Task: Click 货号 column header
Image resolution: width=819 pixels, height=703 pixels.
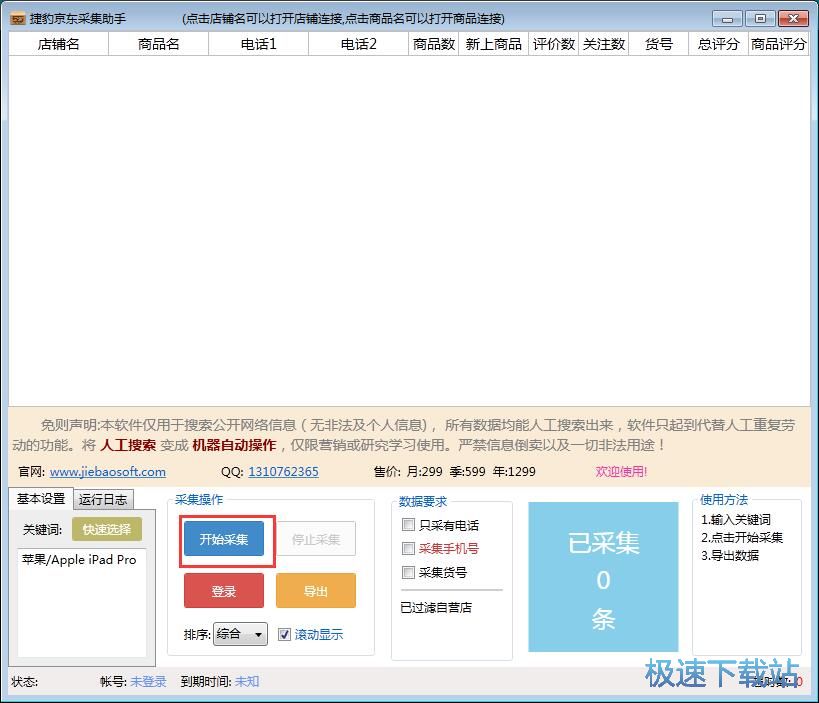Action: [659, 44]
